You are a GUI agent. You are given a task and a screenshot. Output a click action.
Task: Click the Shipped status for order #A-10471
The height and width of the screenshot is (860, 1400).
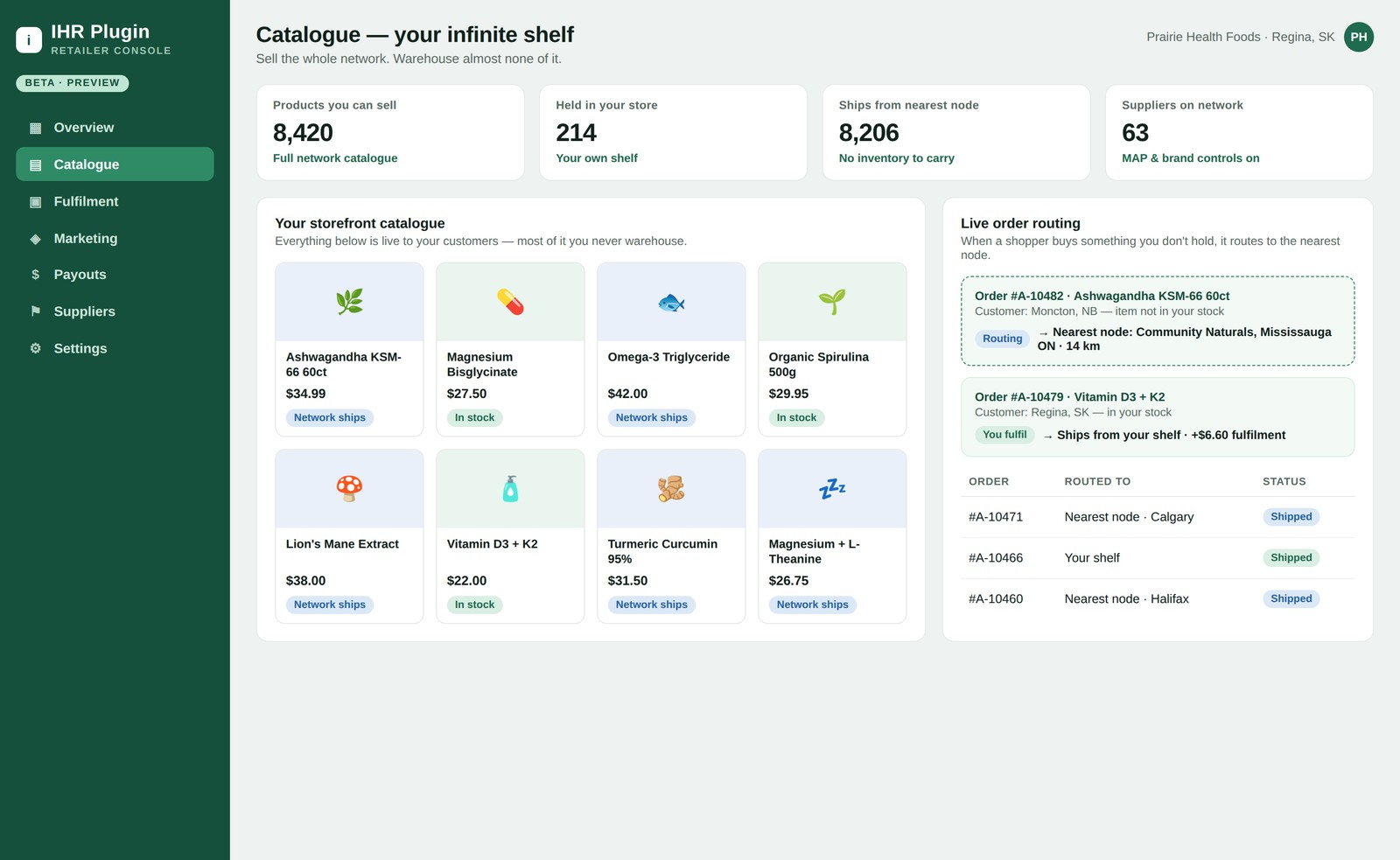[1291, 517]
